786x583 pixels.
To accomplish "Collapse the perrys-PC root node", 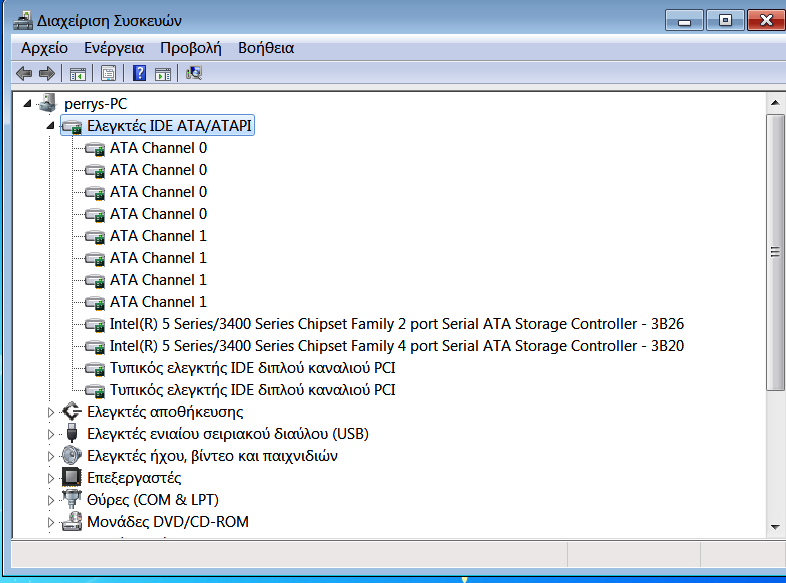I will 27,103.
